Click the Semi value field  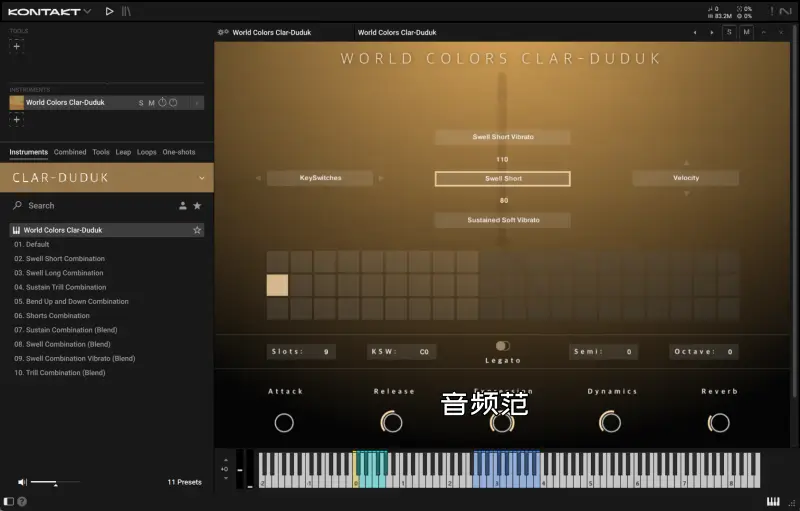pyautogui.click(x=603, y=351)
